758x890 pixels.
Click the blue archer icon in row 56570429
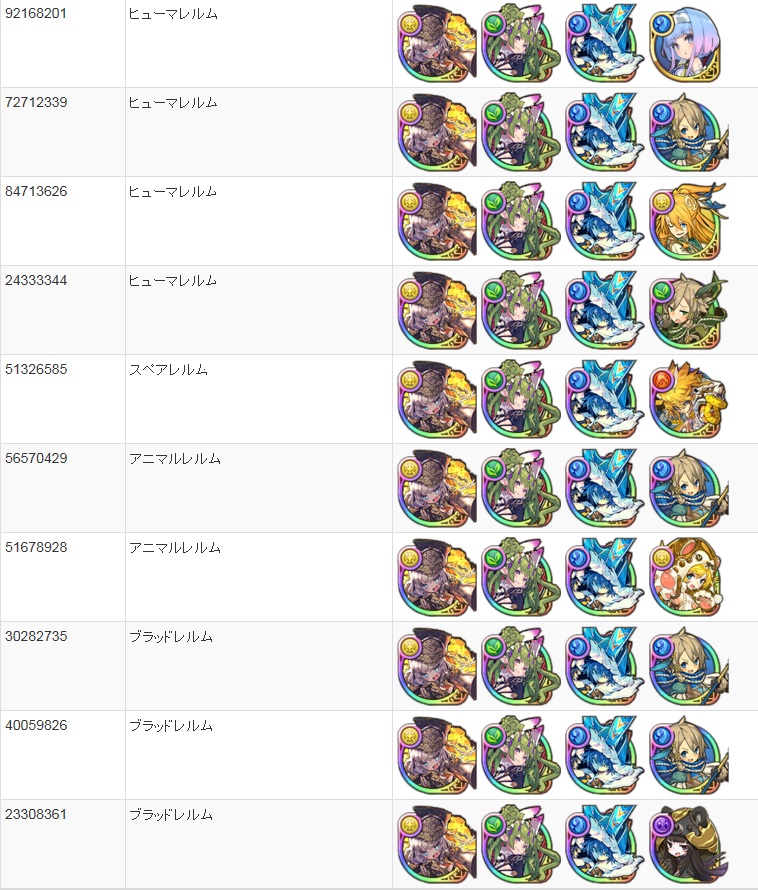[x=688, y=489]
